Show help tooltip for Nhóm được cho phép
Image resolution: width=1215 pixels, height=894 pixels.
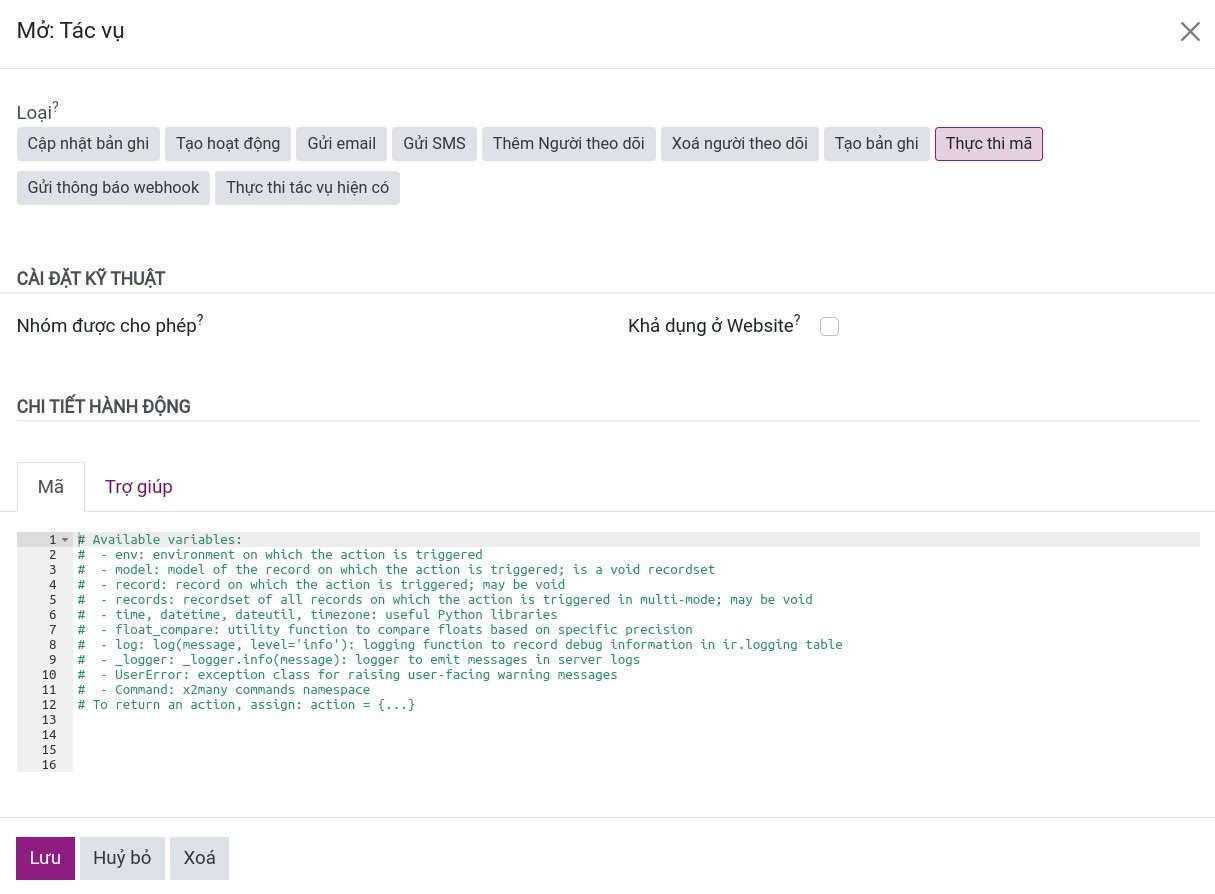coord(200,319)
